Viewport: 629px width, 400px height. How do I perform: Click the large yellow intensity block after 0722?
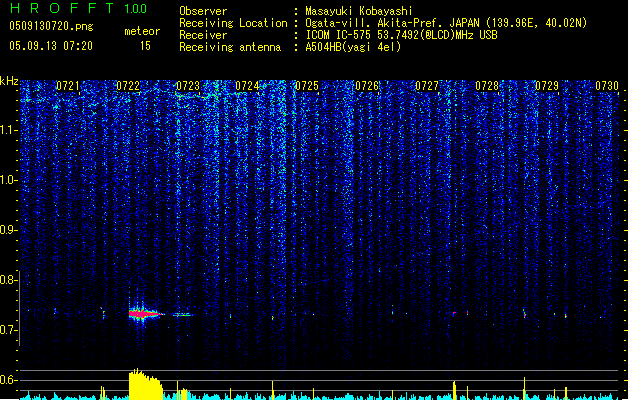point(146,384)
